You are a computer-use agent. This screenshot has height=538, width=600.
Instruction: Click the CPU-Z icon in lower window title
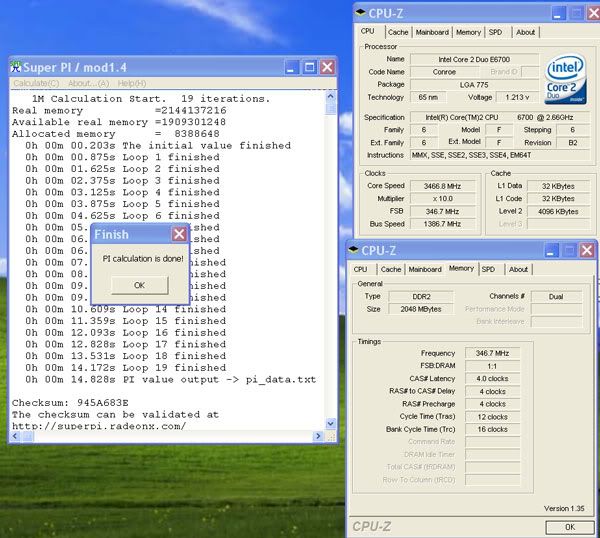pyautogui.click(x=354, y=250)
